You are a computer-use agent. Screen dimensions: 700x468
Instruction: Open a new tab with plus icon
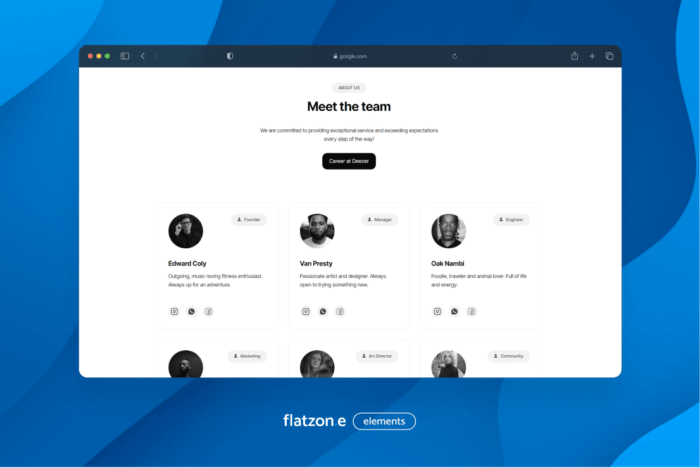tap(592, 56)
